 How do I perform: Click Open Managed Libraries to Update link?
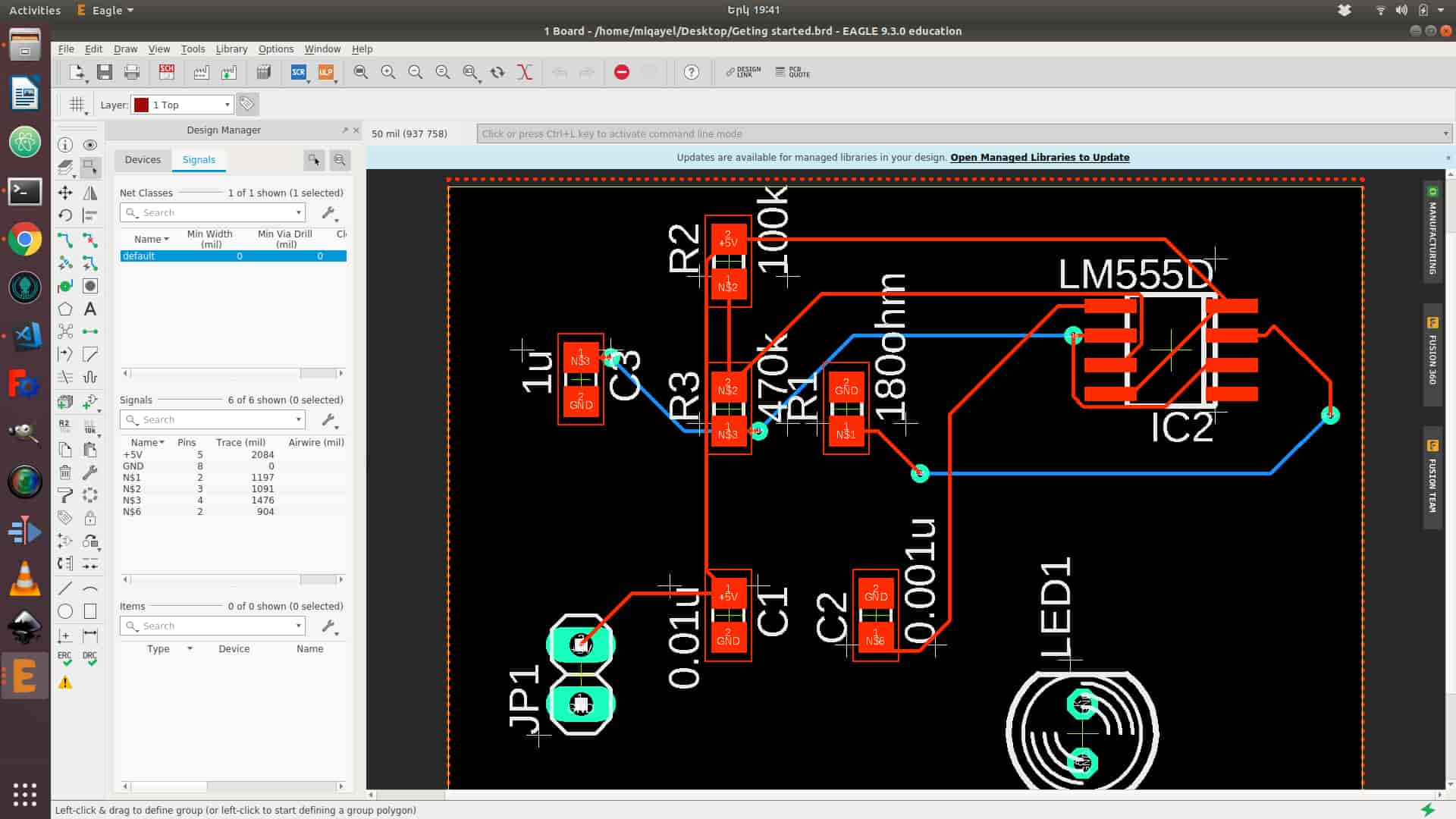pos(1040,157)
